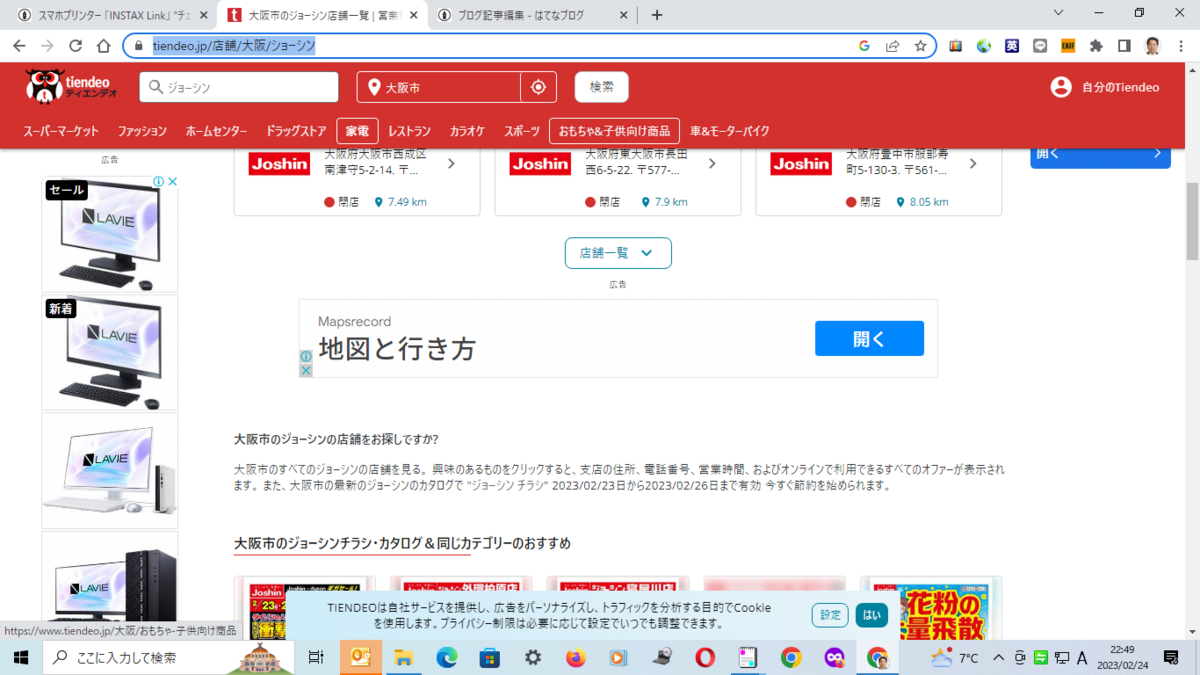Click the browser address bar URL

click(234, 46)
